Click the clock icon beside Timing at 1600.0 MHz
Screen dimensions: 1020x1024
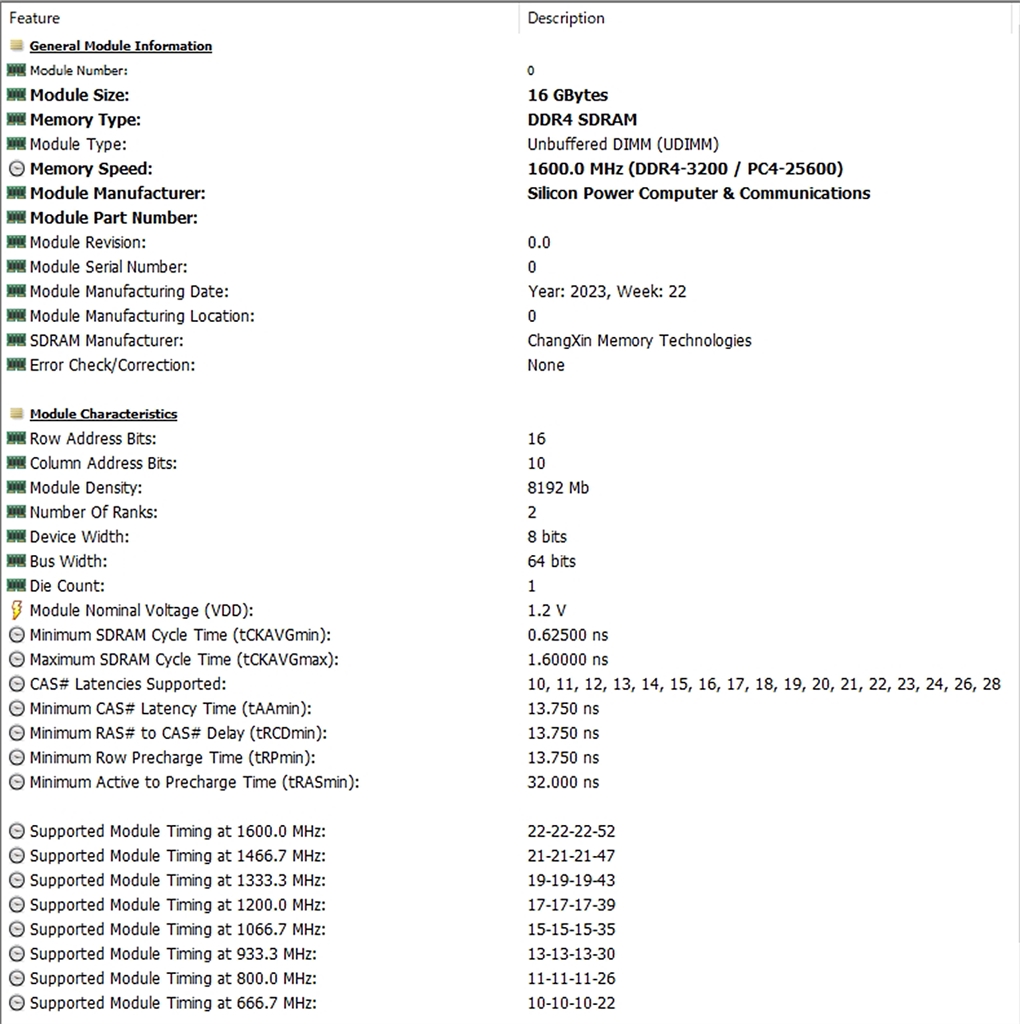(17, 831)
